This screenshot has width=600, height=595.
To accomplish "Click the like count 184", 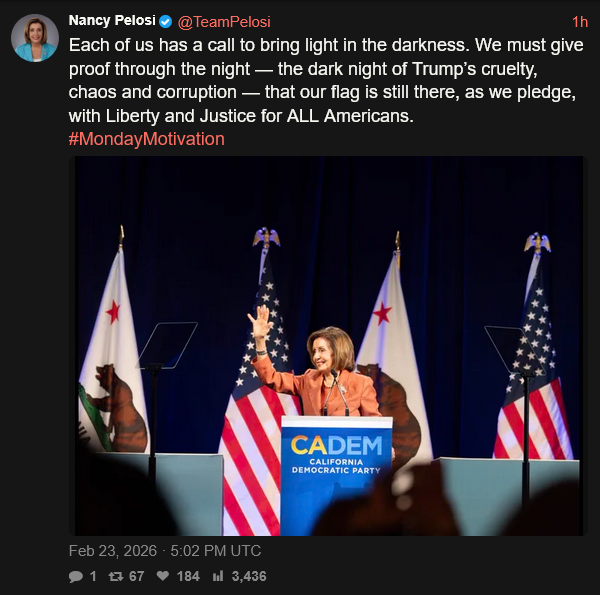I will (x=188, y=576).
